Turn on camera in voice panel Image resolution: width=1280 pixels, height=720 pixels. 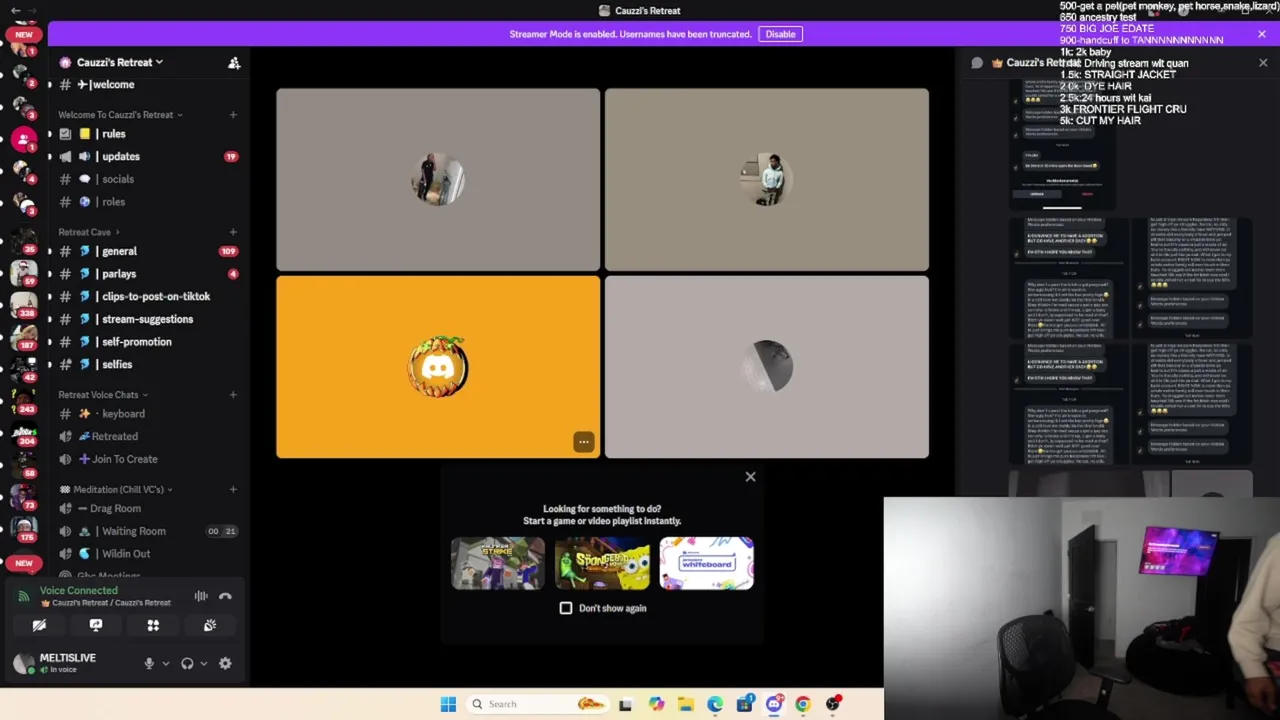tap(39, 625)
